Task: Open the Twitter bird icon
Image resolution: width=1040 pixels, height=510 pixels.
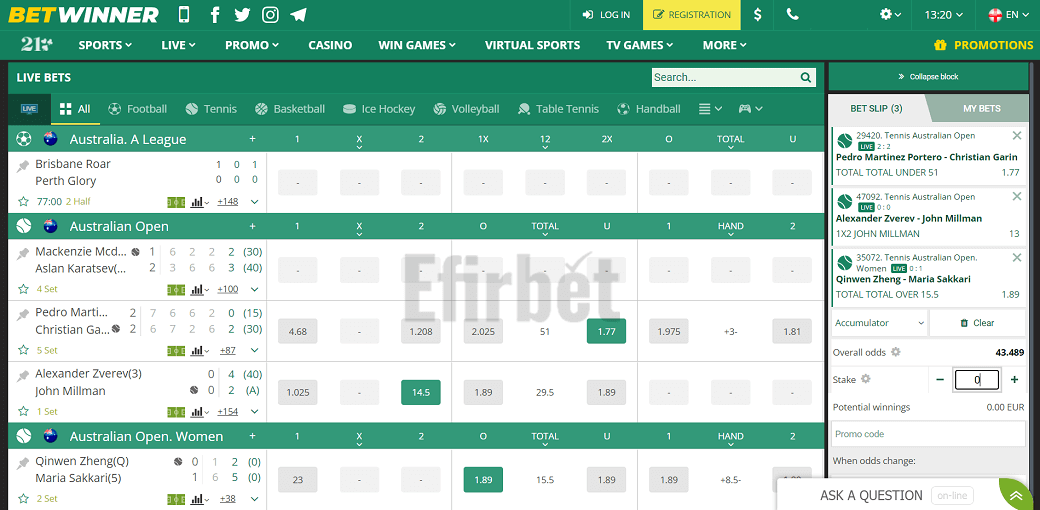Action: (242, 15)
